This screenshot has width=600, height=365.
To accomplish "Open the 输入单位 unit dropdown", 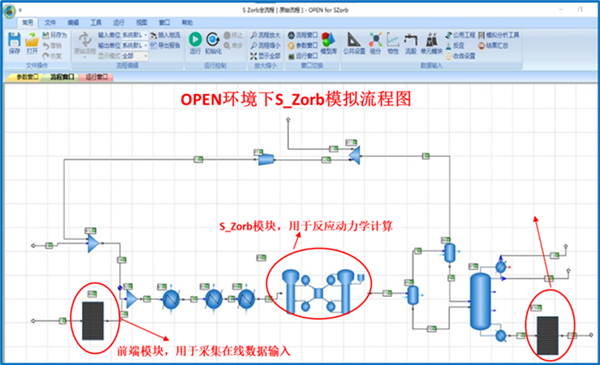I will [135, 35].
